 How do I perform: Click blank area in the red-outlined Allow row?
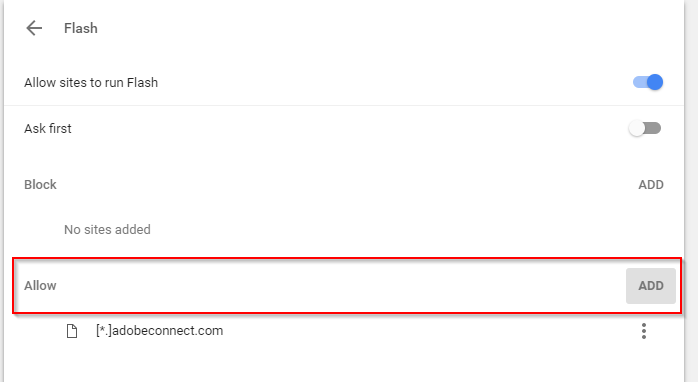tap(338, 286)
